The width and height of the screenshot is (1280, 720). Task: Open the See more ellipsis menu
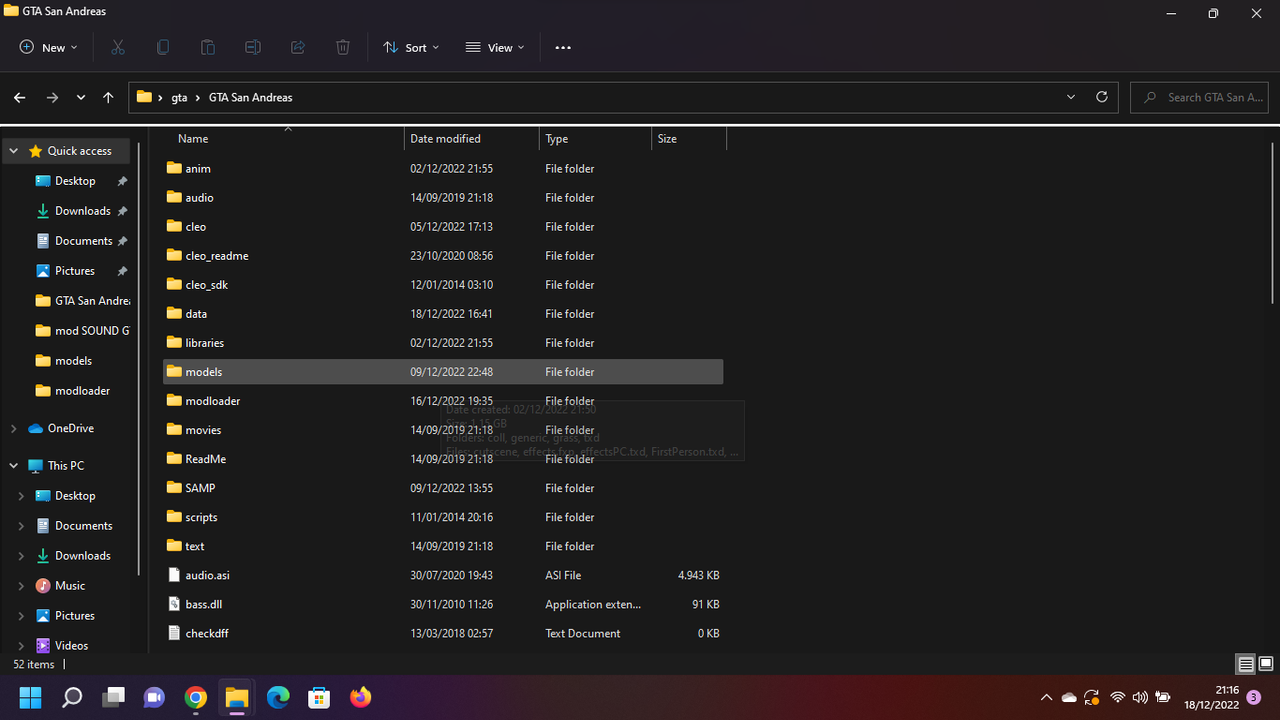click(563, 47)
